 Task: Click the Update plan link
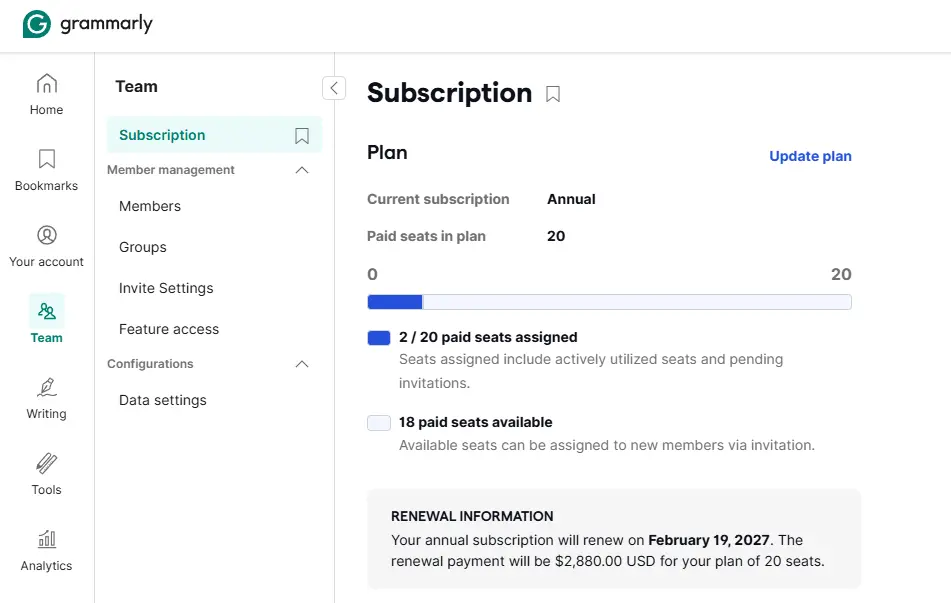tap(810, 156)
